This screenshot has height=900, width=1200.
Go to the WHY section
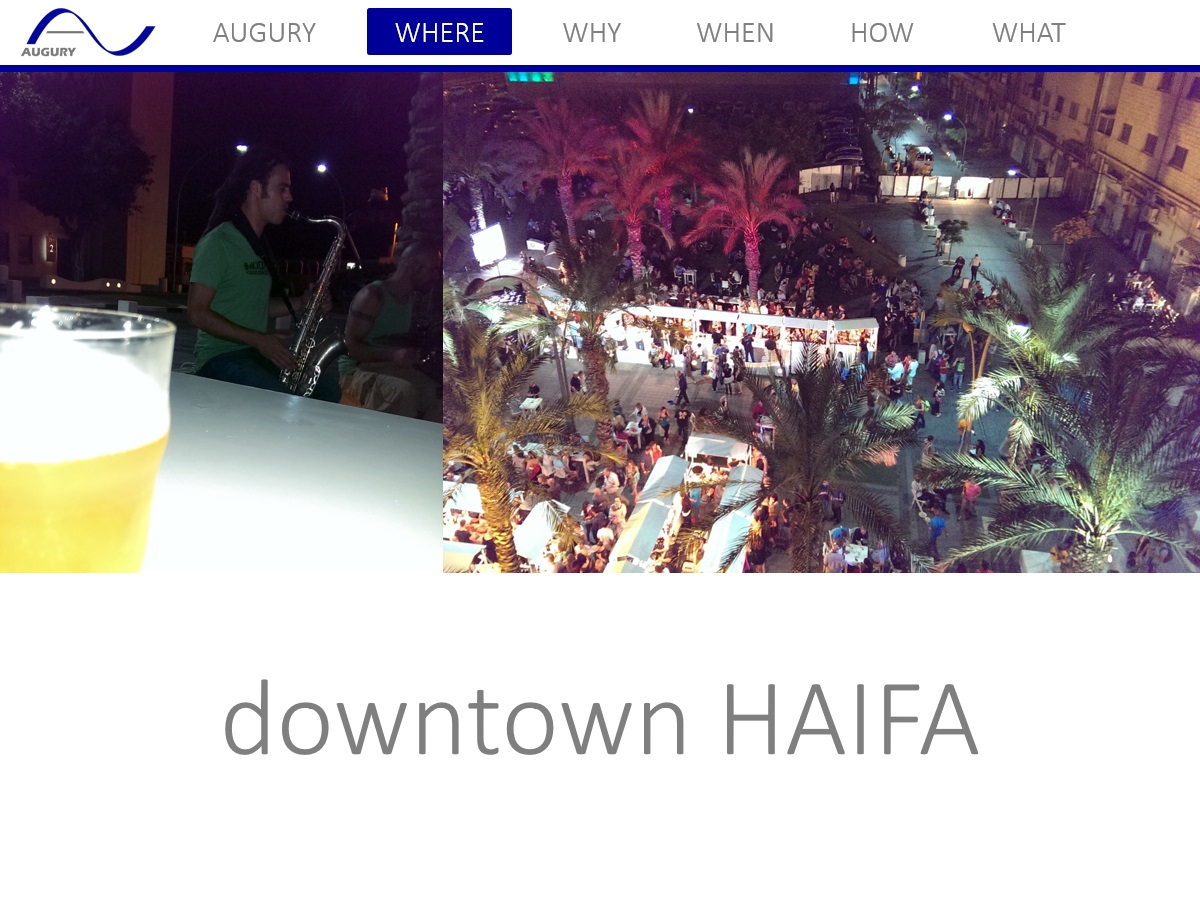[x=592, y=32]
